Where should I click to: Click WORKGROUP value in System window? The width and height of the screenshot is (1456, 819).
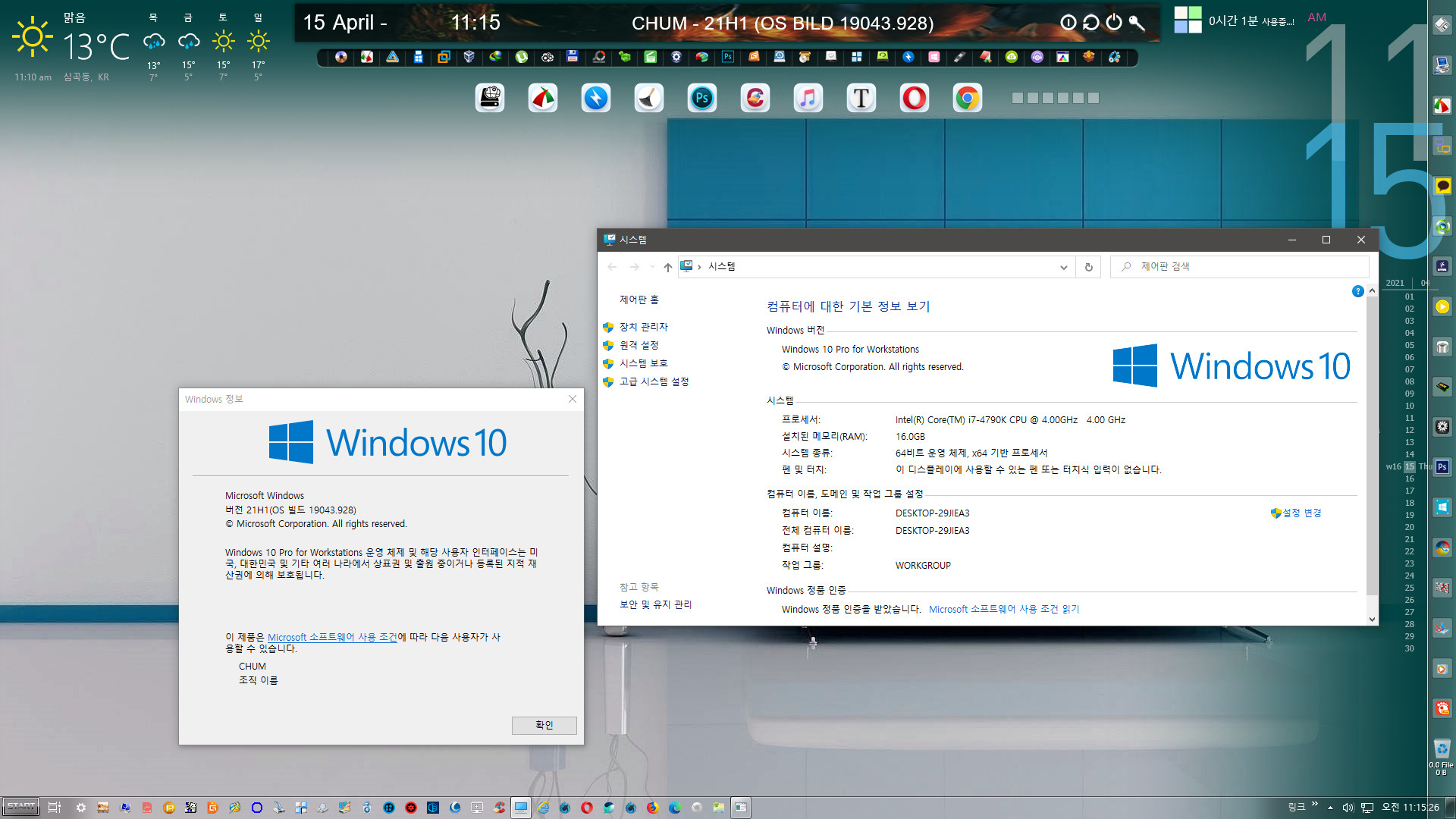point(923,566)
